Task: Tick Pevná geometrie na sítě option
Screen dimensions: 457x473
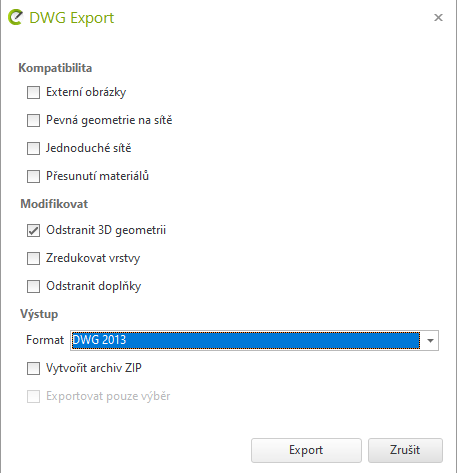Action: (33, 120)
